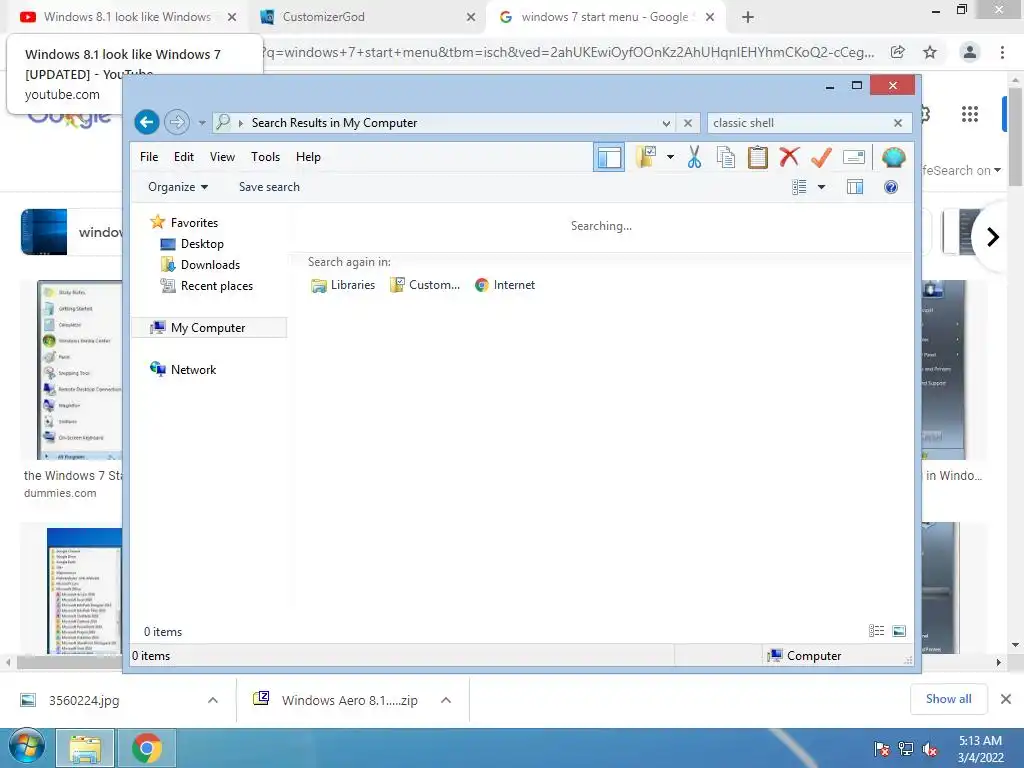
Task: Search again in Custom location
Action: tap(425, 285)
